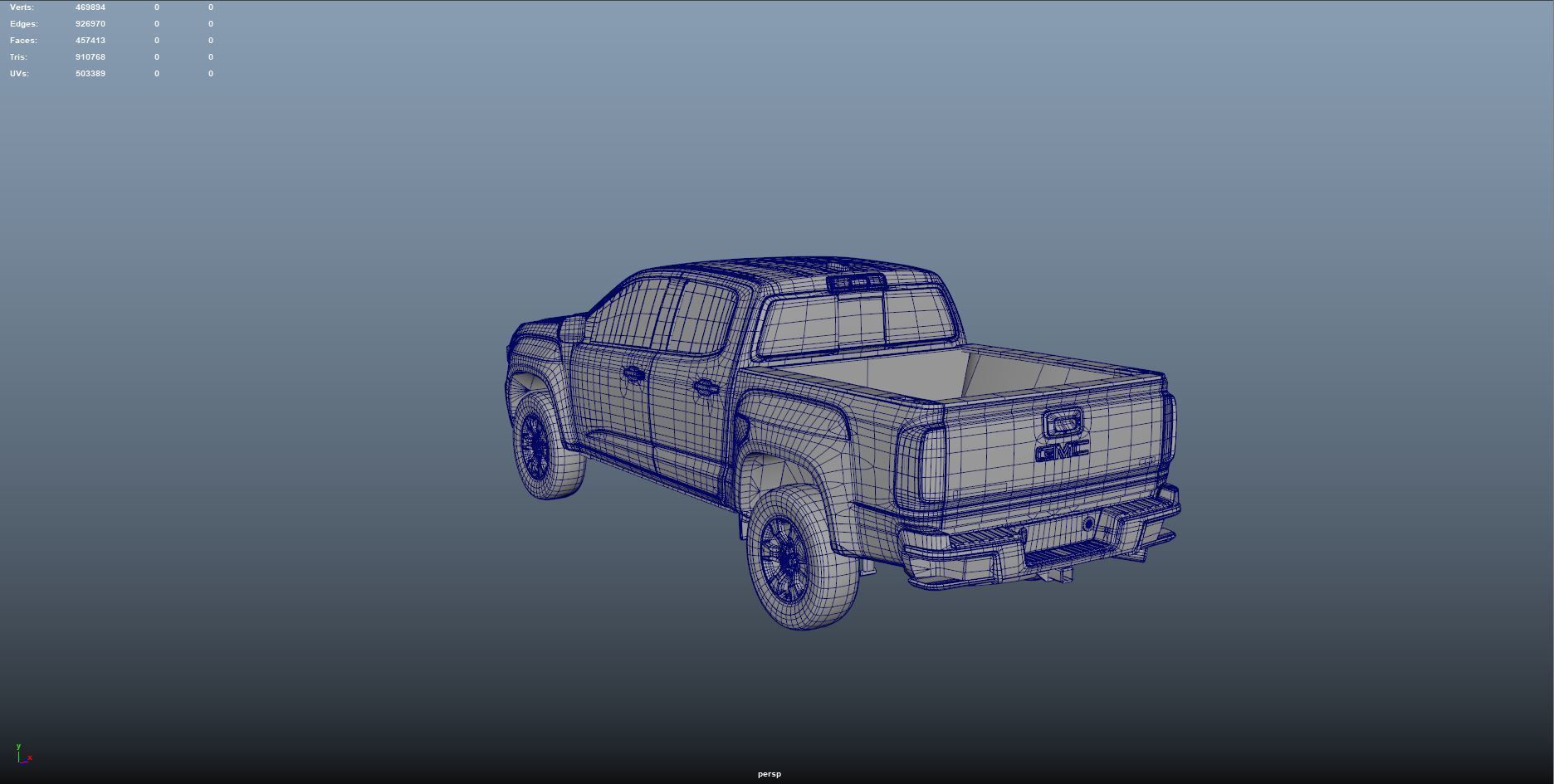Image resolution: width=1554 pixels, height=784 pixels.
Task: Click the Faces label in the HUD
Action: (23, 41)
